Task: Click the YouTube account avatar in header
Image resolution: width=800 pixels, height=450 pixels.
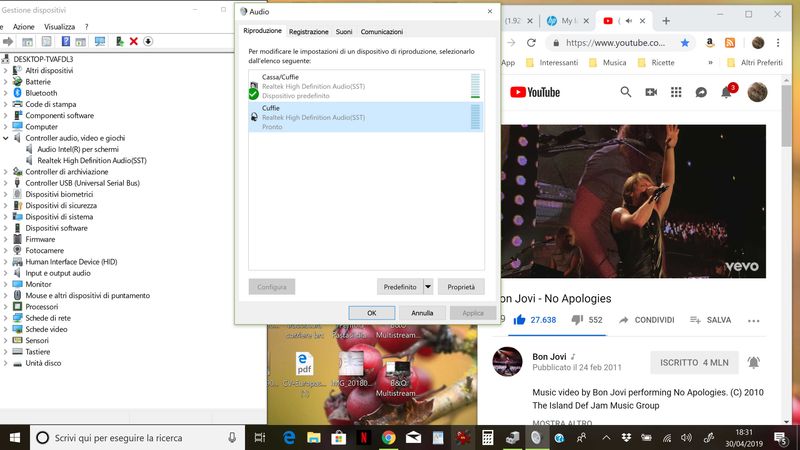Action: point(757,92)
